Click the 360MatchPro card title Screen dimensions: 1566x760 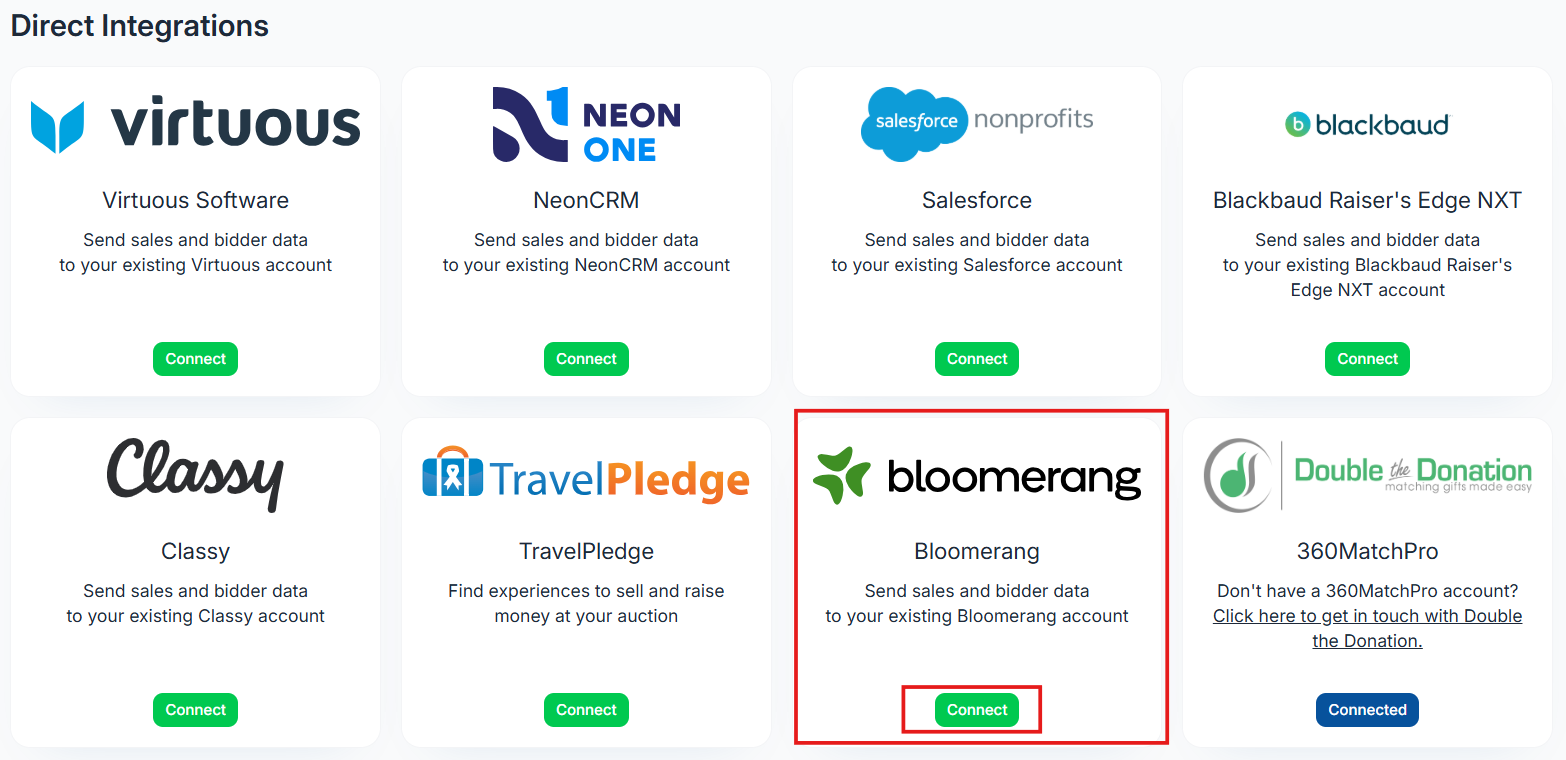pos(1367,551)
